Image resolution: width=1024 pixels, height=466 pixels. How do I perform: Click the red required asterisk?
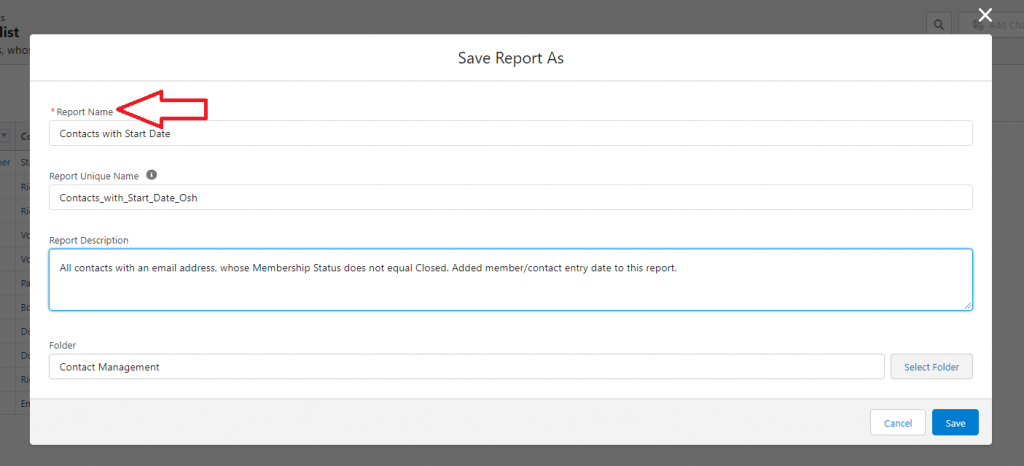(52, 112)
